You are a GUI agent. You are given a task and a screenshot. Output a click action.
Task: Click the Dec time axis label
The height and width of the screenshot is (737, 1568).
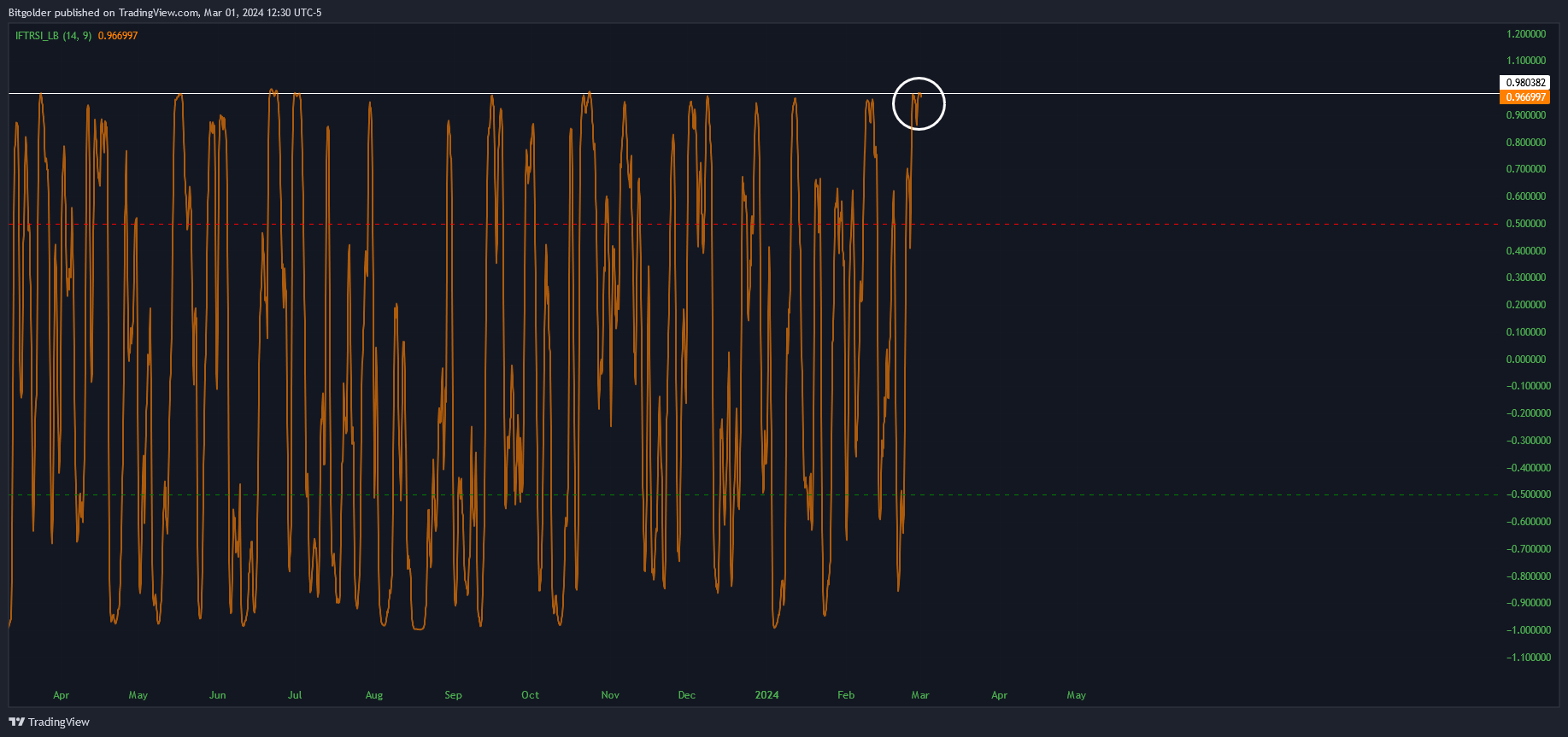(687, 695)
